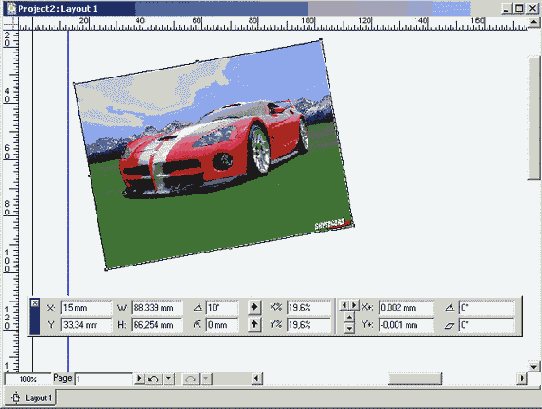Click the horizontal scrollbar right arrow

522,379
